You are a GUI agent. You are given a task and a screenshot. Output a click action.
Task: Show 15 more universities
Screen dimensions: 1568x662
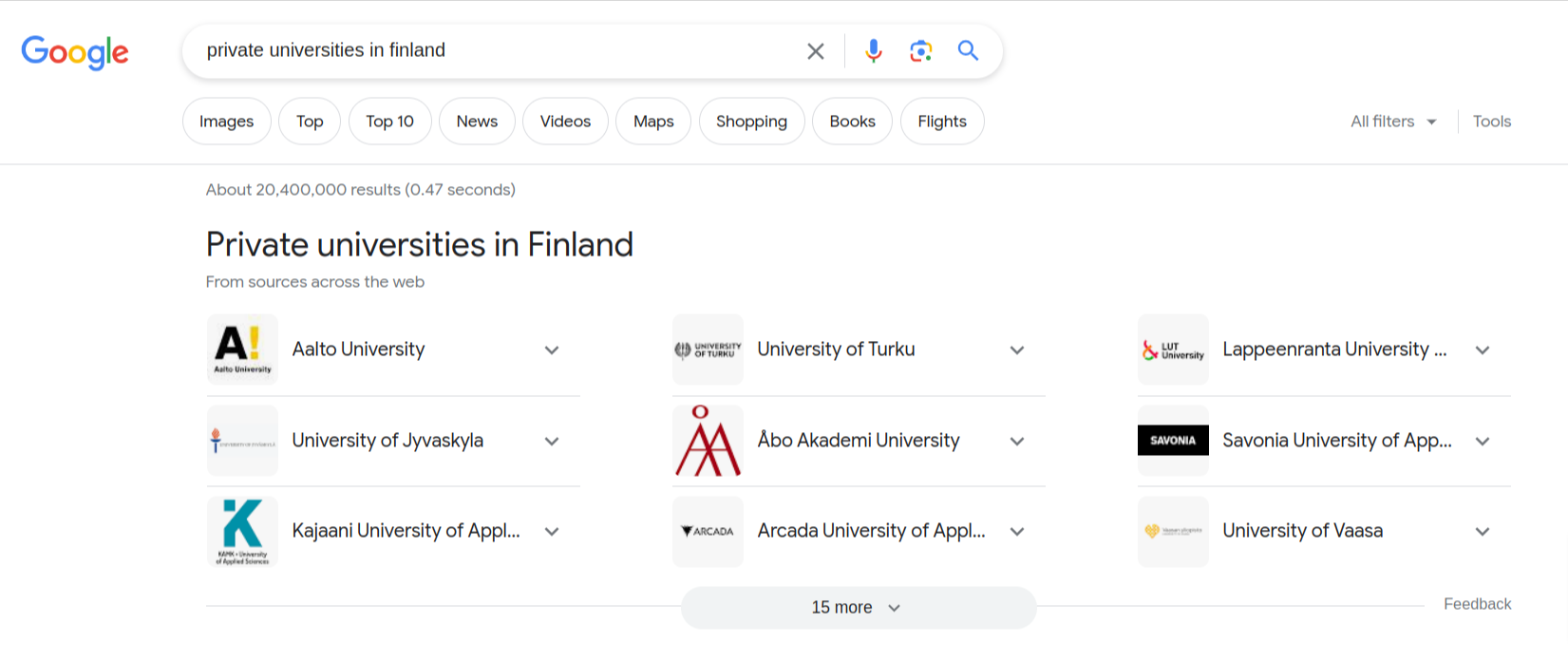859,607
